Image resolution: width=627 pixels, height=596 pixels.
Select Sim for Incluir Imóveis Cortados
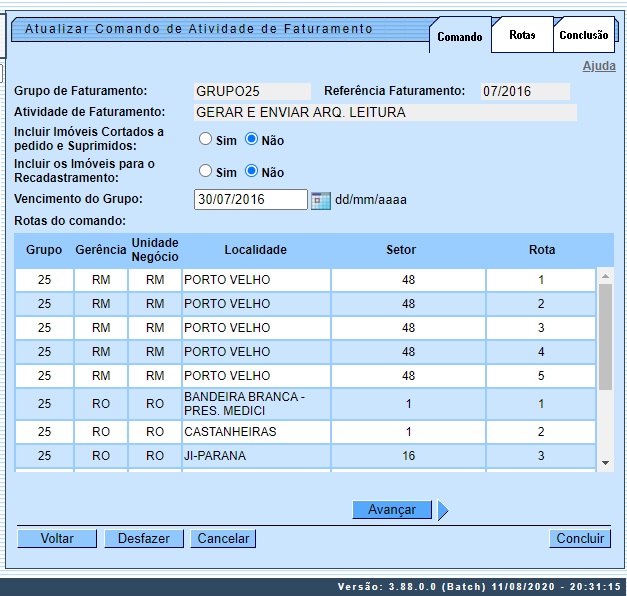click(x=205, y=140)
